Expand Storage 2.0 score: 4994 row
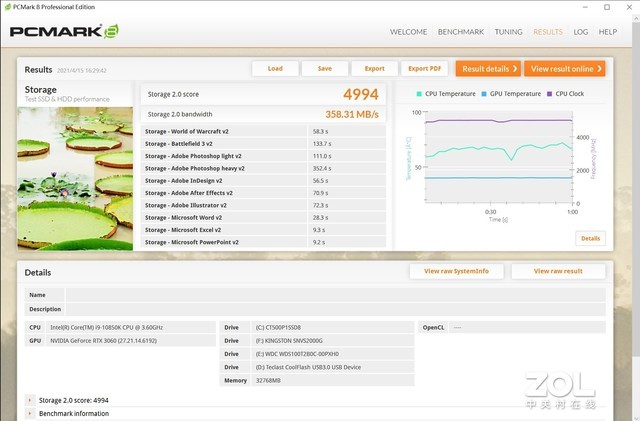This screenshot has width=640, height=421. 30,401
